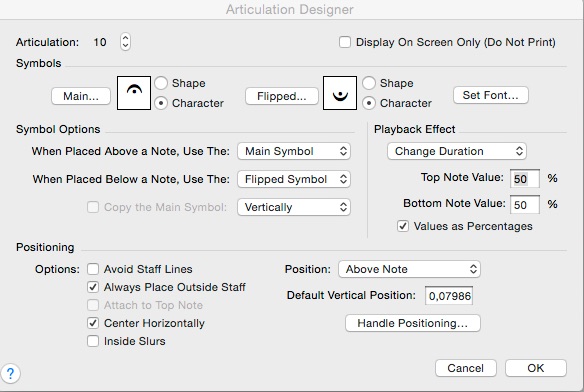Screen dimensions: 584x392
Task: Open the Vertically copy direction dropdown
Action: click(x=294, y=207)
